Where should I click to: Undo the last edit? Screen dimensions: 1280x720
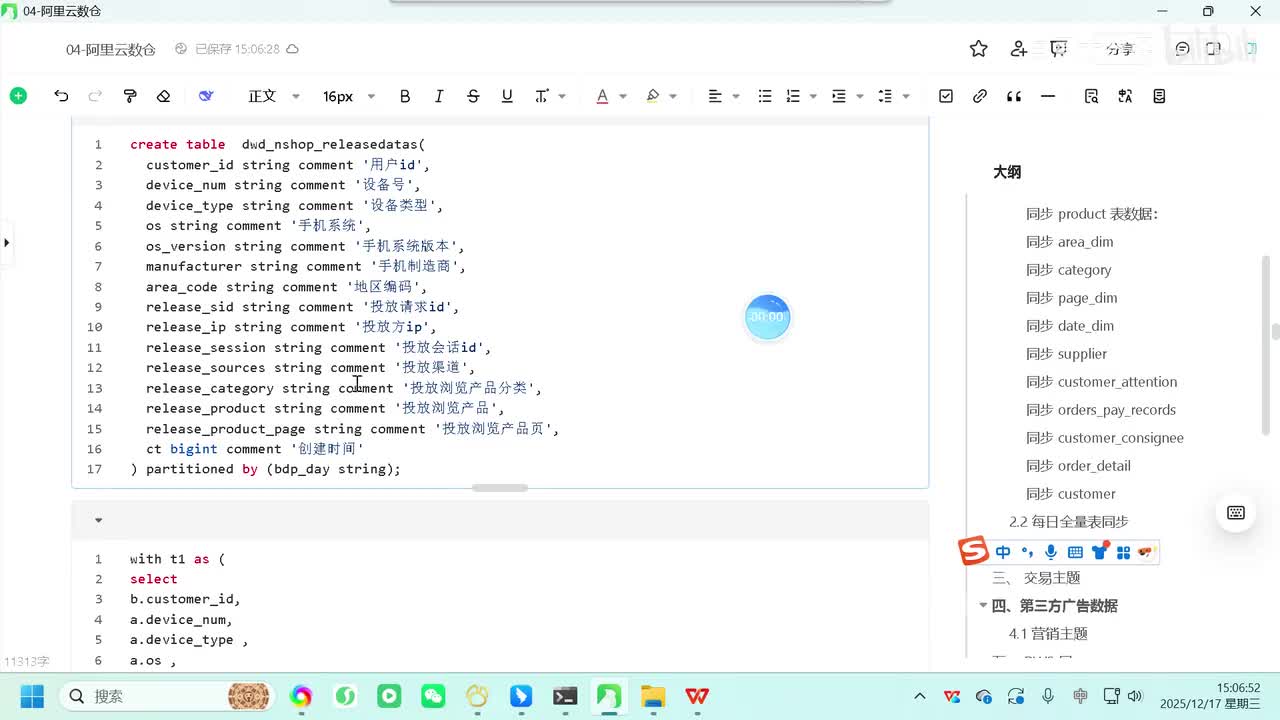click(x=61, y=96)
